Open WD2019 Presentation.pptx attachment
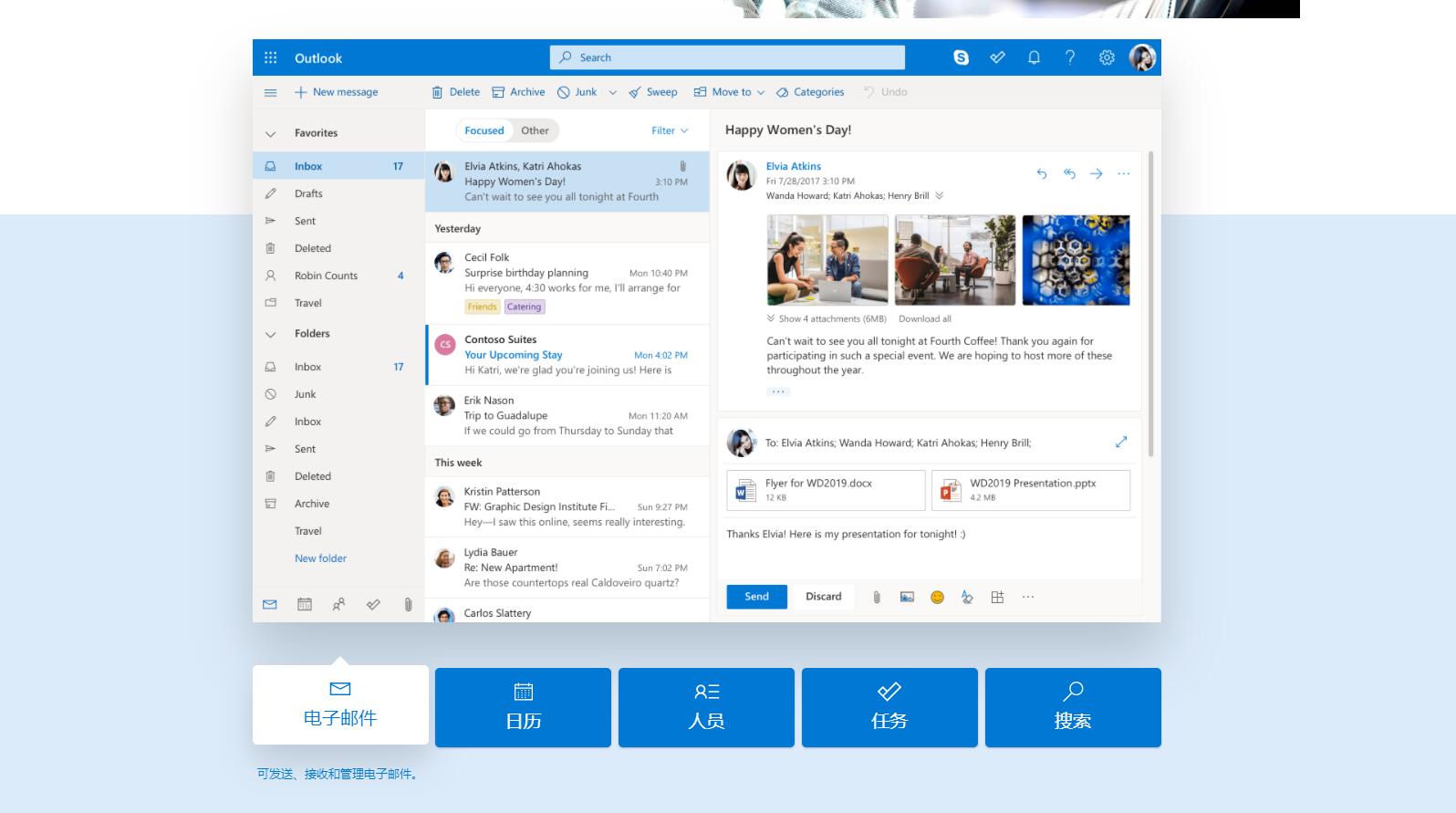1456x813 pixels. click(x=1031, y=490)
